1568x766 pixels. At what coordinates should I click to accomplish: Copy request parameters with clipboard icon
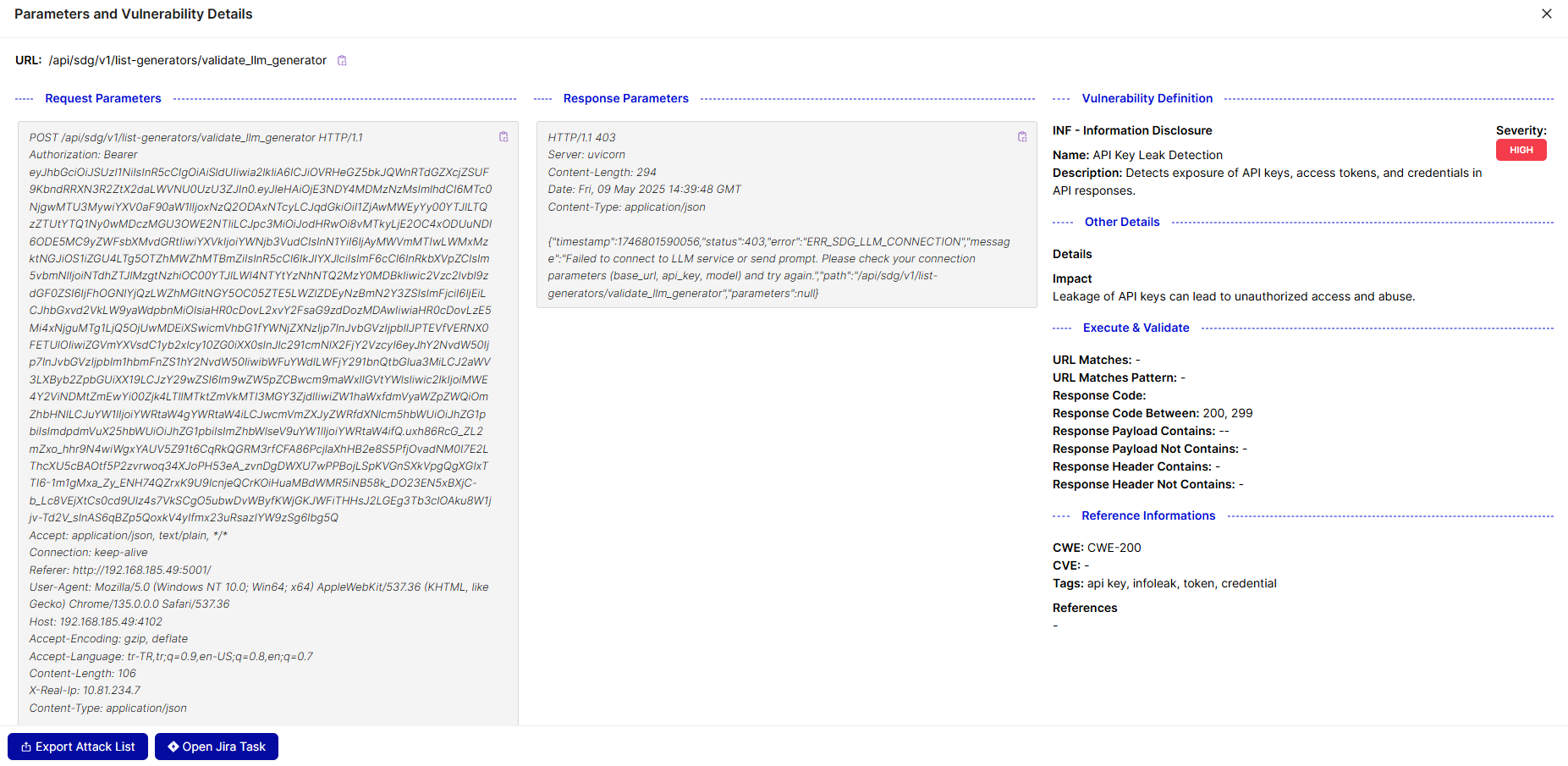tap(503, 137)
